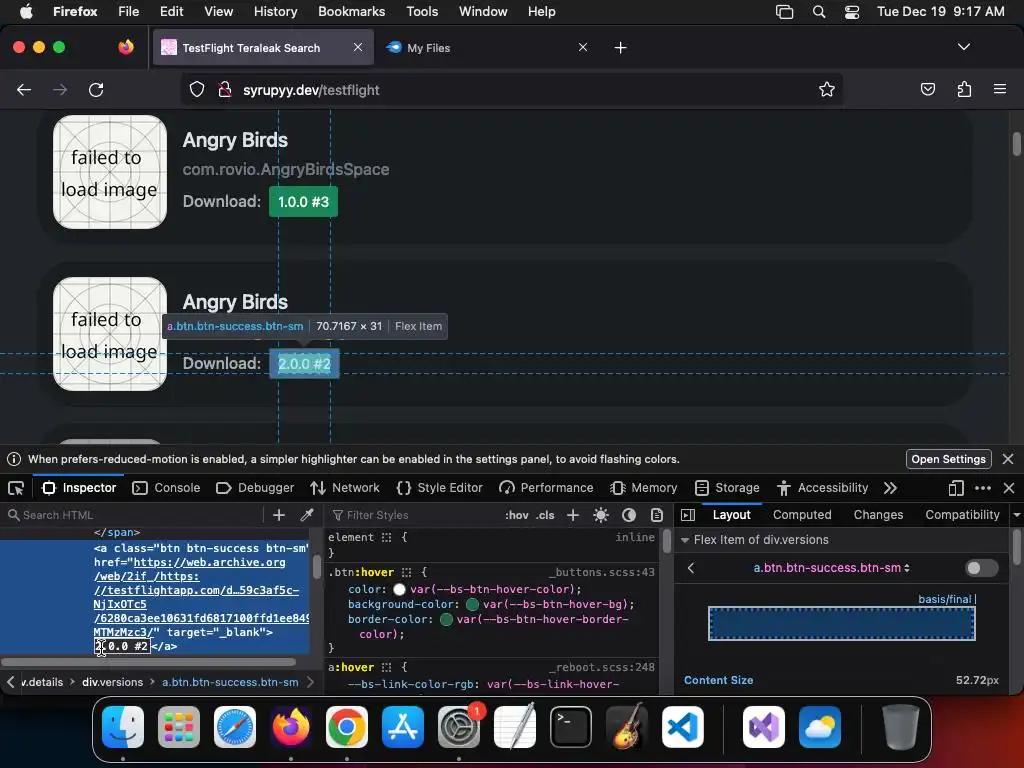Open a new browser tab

coord(620,48)
